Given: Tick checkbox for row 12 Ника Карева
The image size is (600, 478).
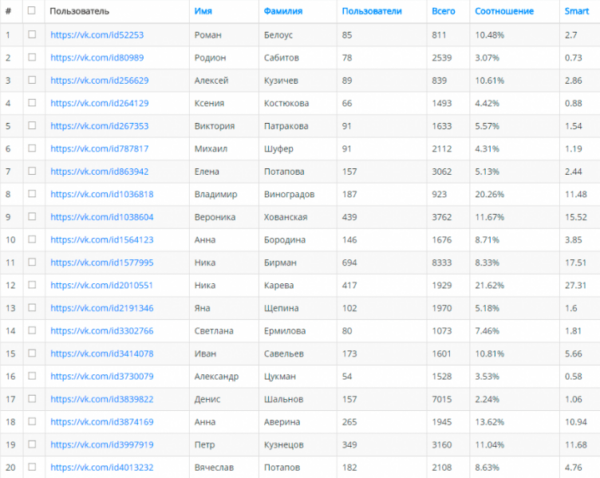Looking at the screenshot, I should [32, 285].
